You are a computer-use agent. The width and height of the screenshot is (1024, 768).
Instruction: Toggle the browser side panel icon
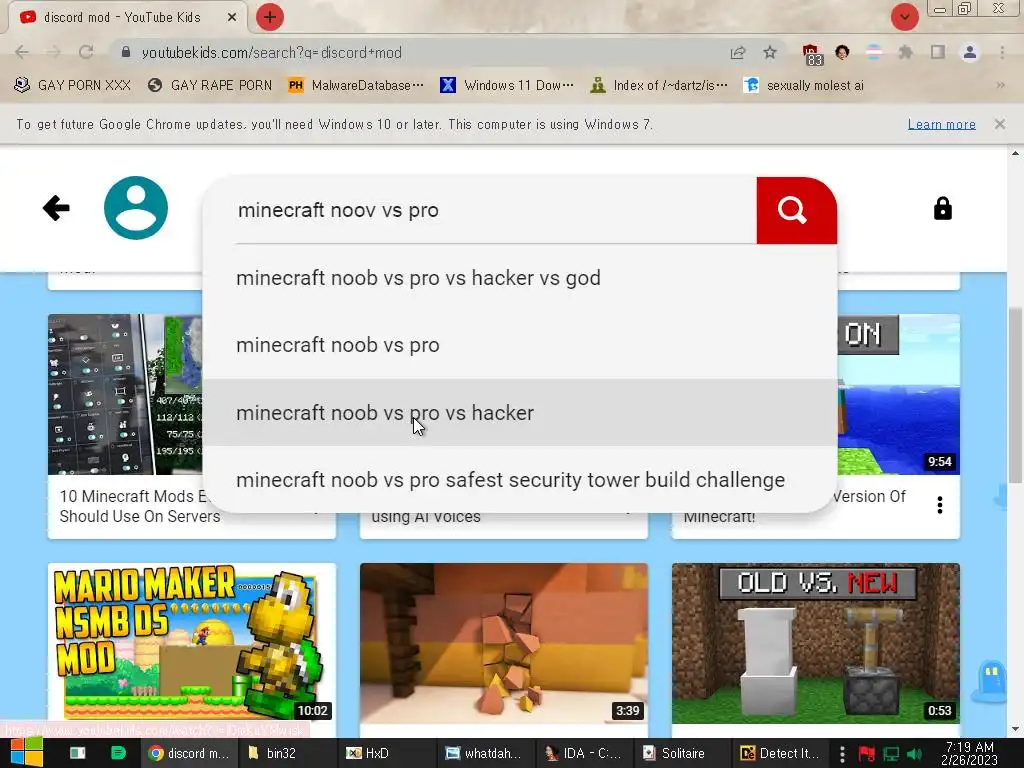[x=938, y=52]
